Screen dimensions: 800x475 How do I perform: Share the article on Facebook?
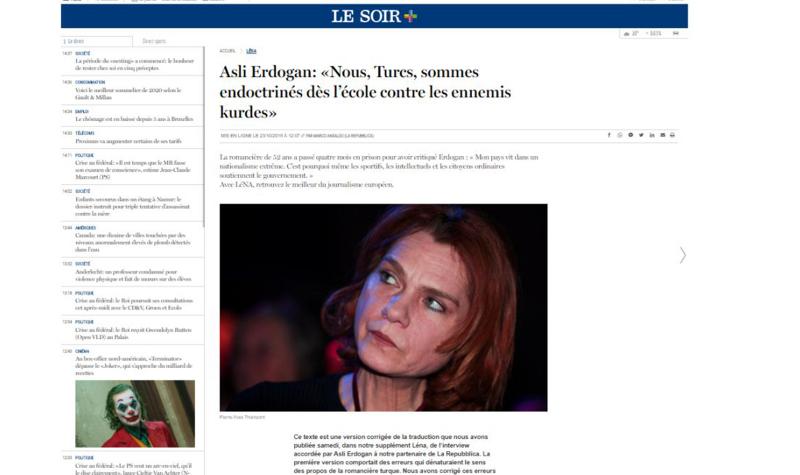coord(609,135)
